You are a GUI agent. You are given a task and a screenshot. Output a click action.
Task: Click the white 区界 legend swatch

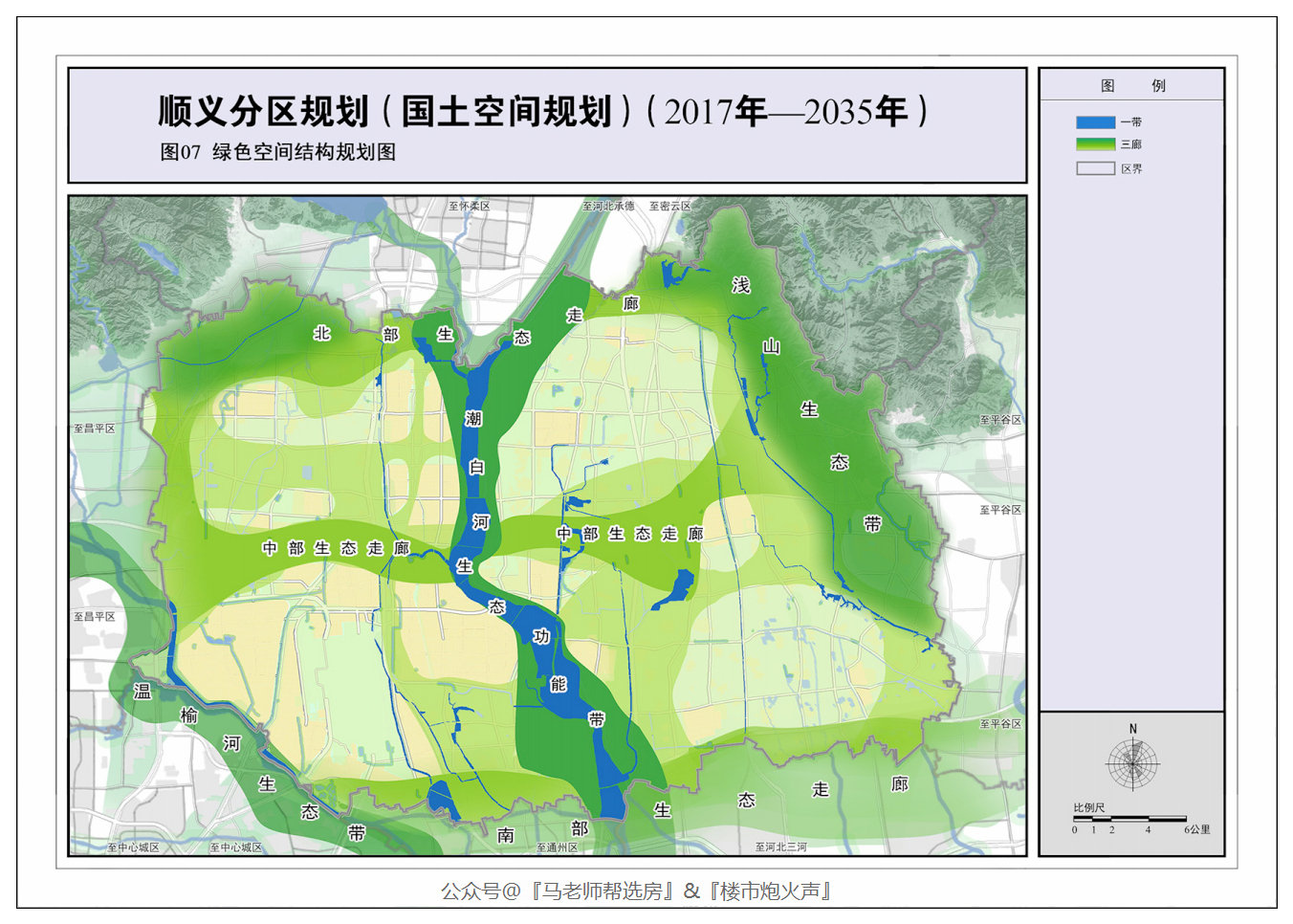click(x=1095, y=168)
